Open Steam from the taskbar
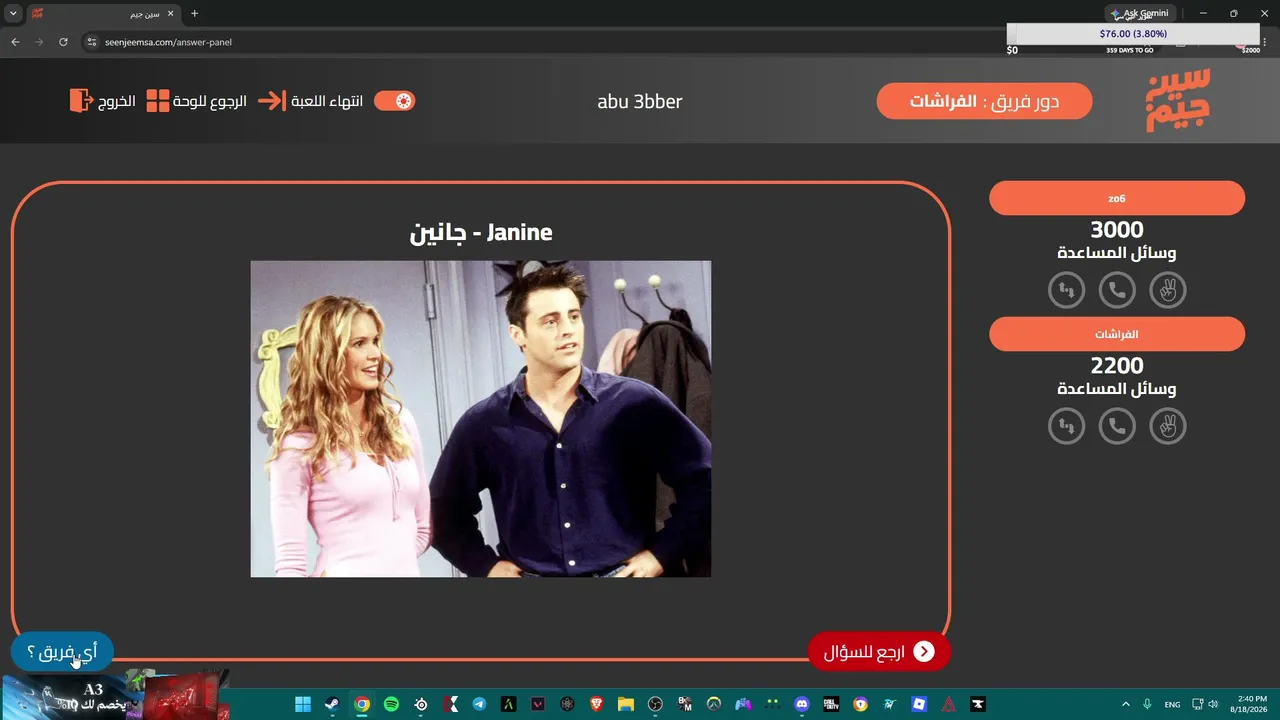Screen dimensions: 1280x720 (331, 704)
